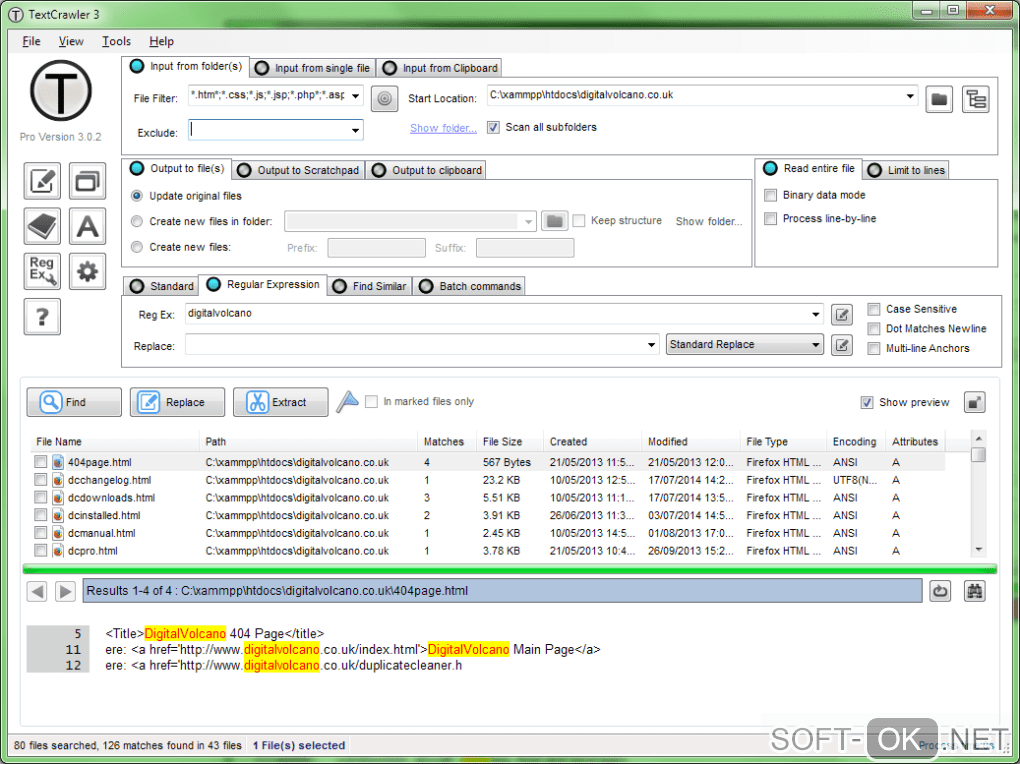Click the refresh icon beside results bar
This screenshot has width=1020, height=764.
(940, 592)
